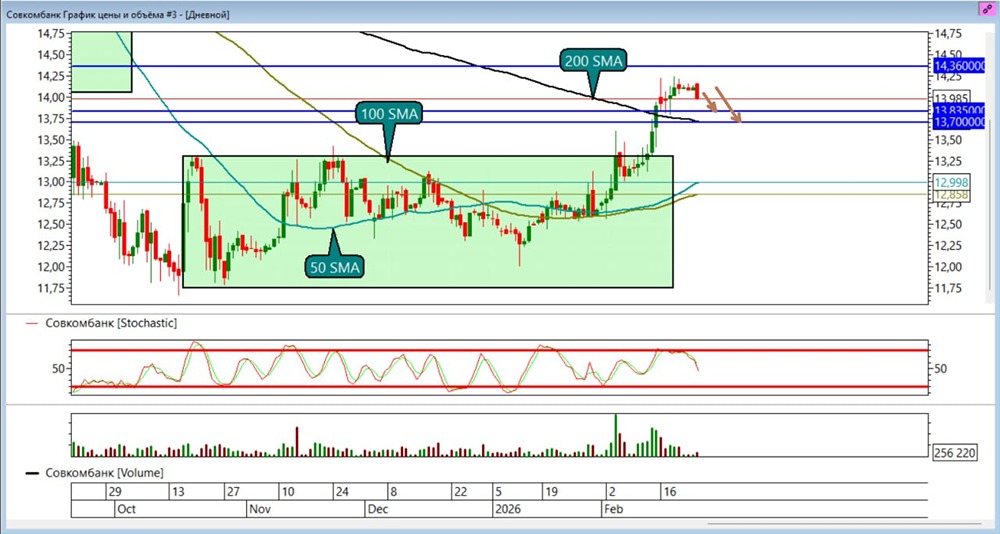Click the date 29 on the time axis
This screenshot has height=534, width=1000.
point(115,493)
